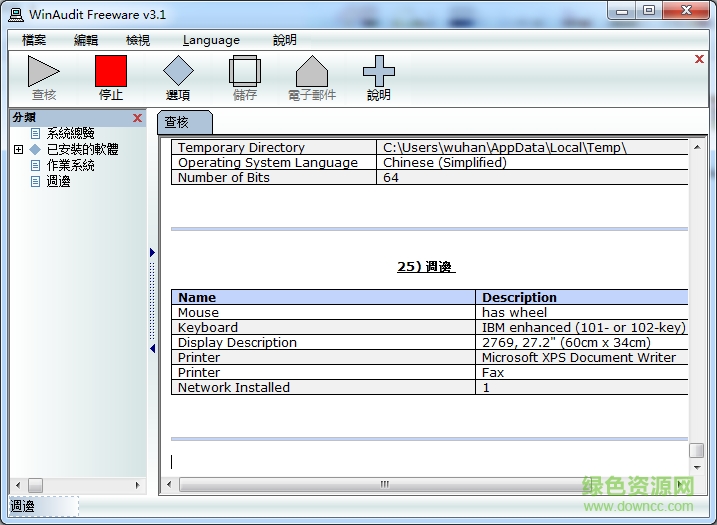Open the 編輯 menu

86,40
